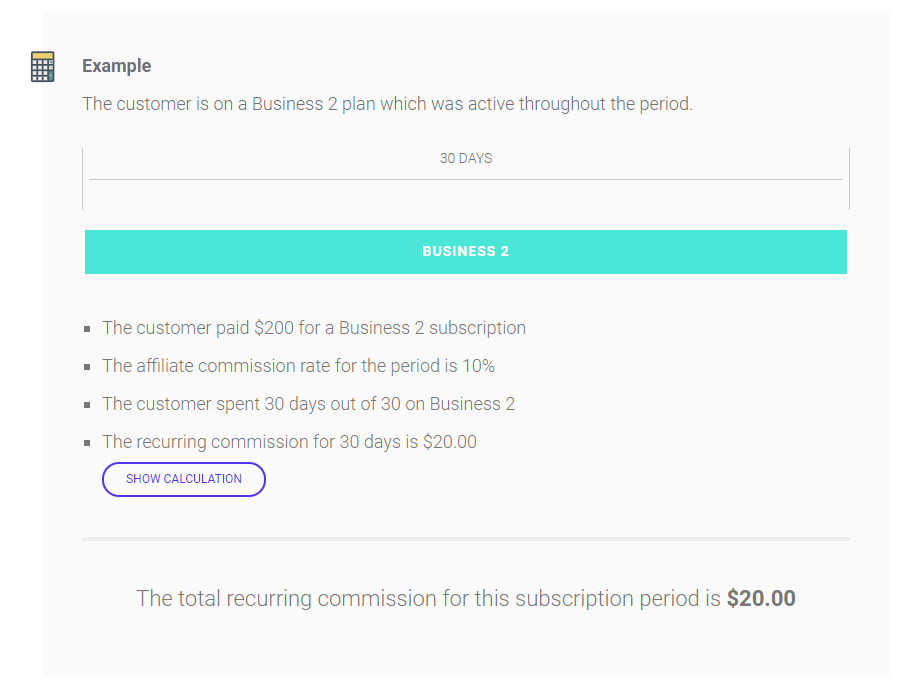Click the right vertical marker of the timeline
Viewport: 908px width, 689px height.
coord(849,179)
